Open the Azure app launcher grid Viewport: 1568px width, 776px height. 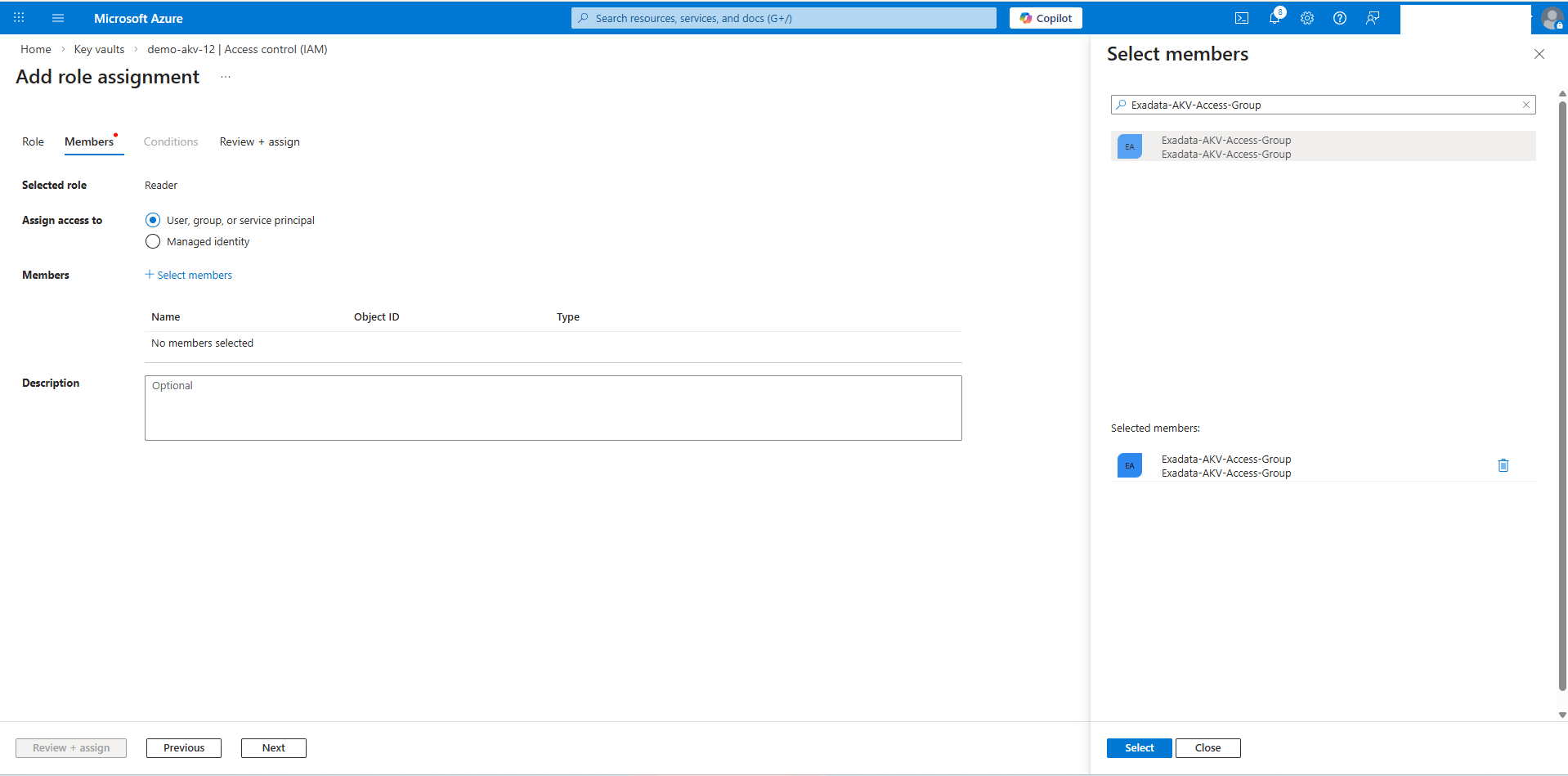(x=18, y=17)
